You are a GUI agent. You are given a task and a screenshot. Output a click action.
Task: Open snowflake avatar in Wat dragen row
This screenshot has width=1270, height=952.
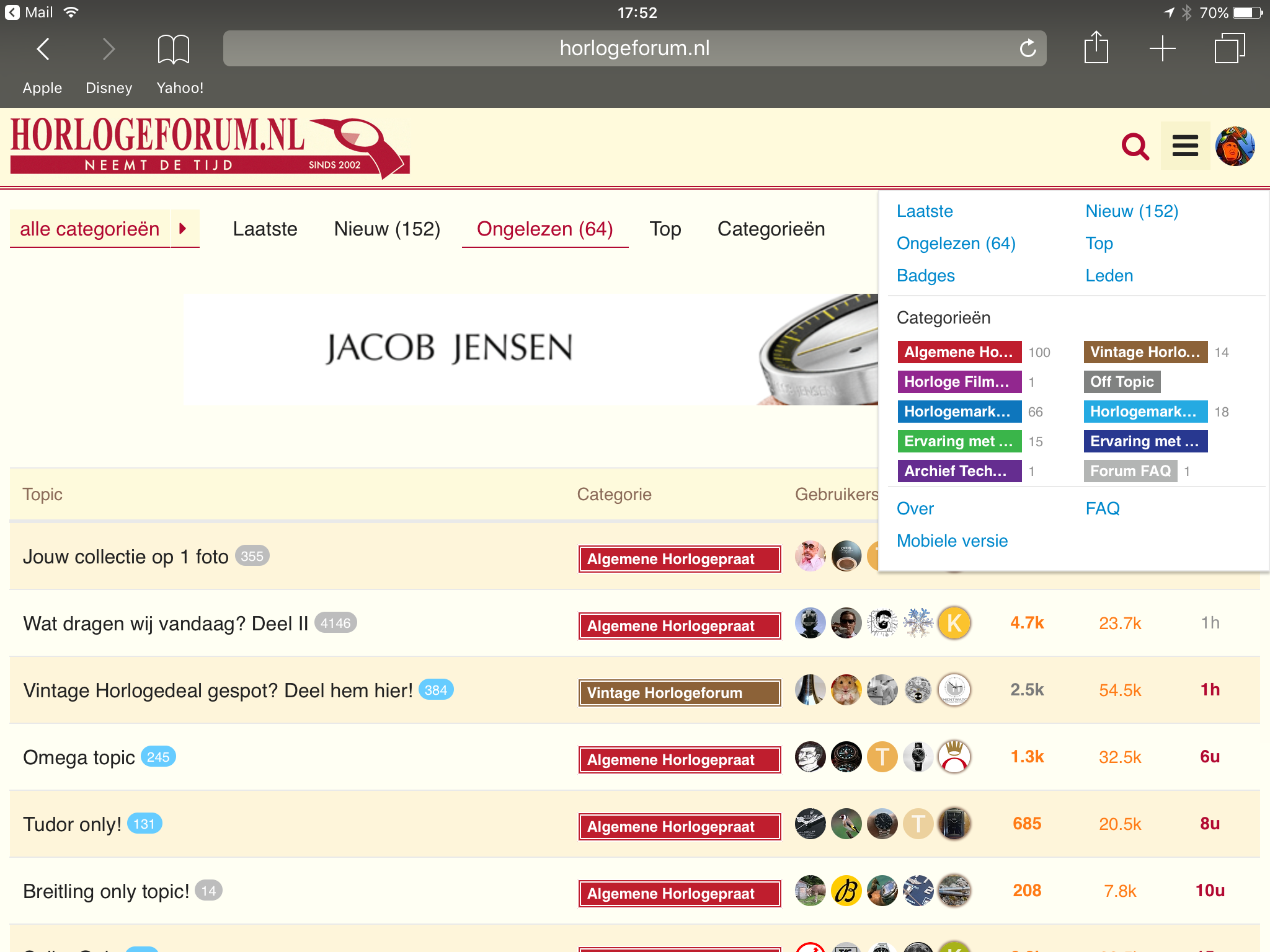click(x=918, y=623)
